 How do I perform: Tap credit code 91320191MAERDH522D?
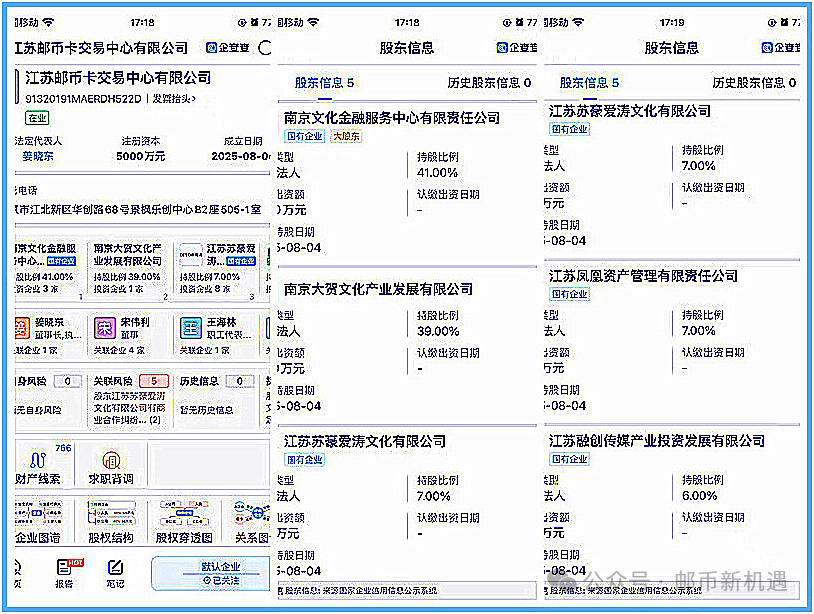pos(83,99)
